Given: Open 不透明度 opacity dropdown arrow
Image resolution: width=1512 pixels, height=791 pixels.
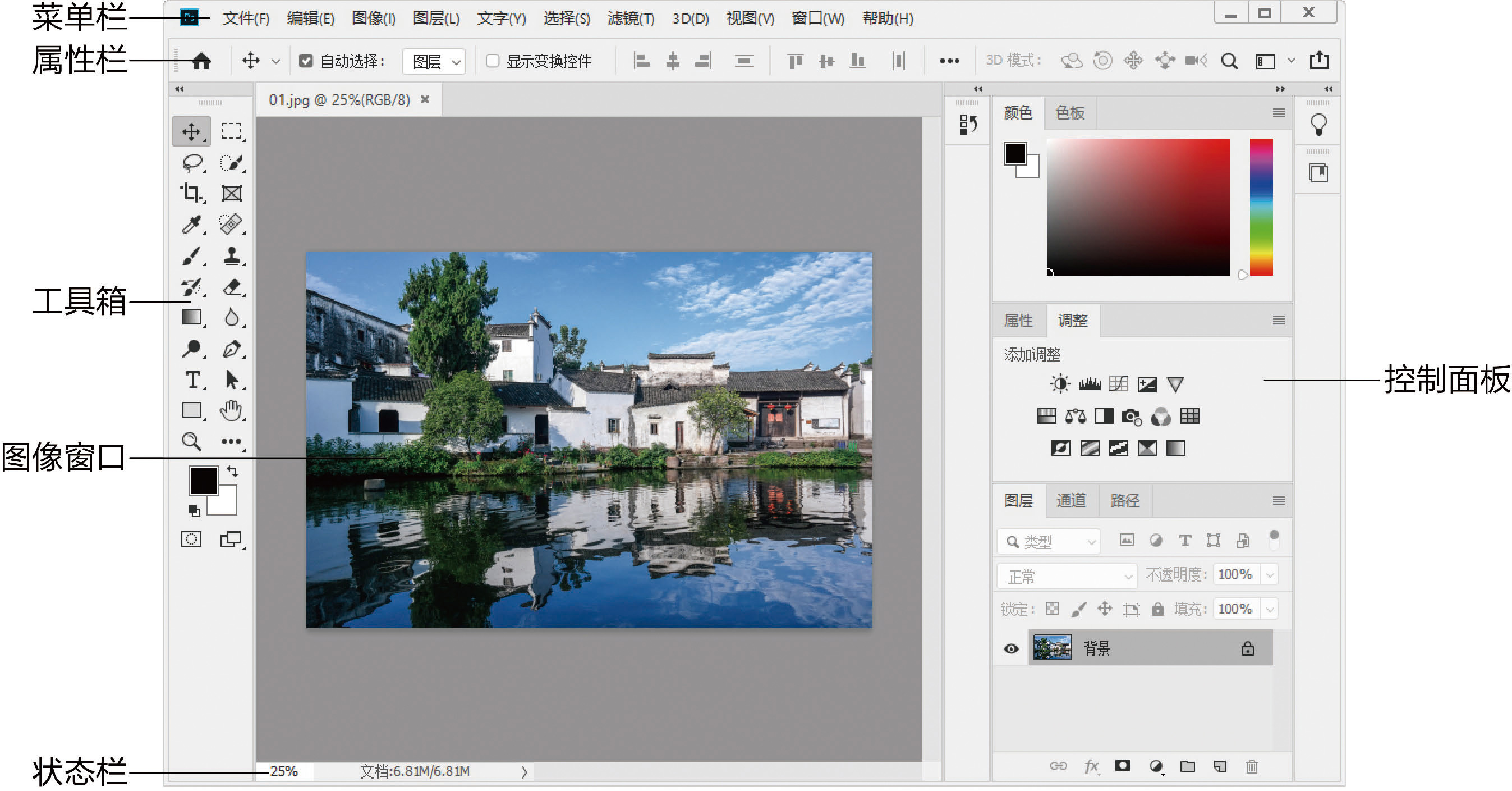Looking at the screenshot, I should pos(1270,575).
